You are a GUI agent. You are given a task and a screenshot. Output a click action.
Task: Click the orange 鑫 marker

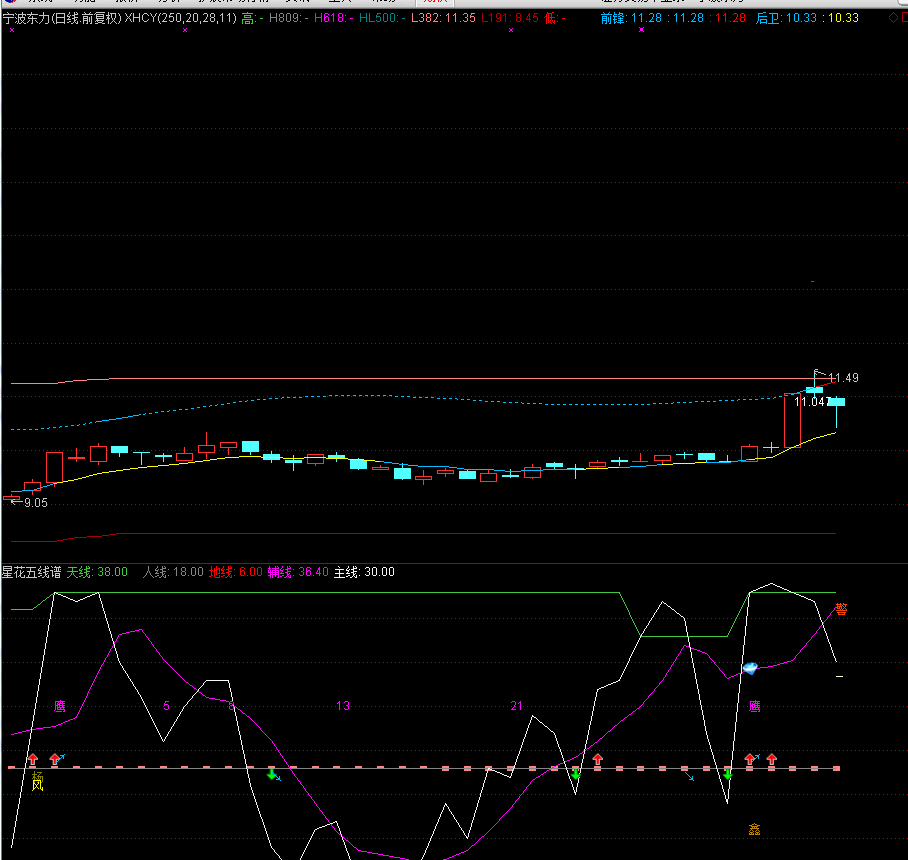[x=754, y=829]
